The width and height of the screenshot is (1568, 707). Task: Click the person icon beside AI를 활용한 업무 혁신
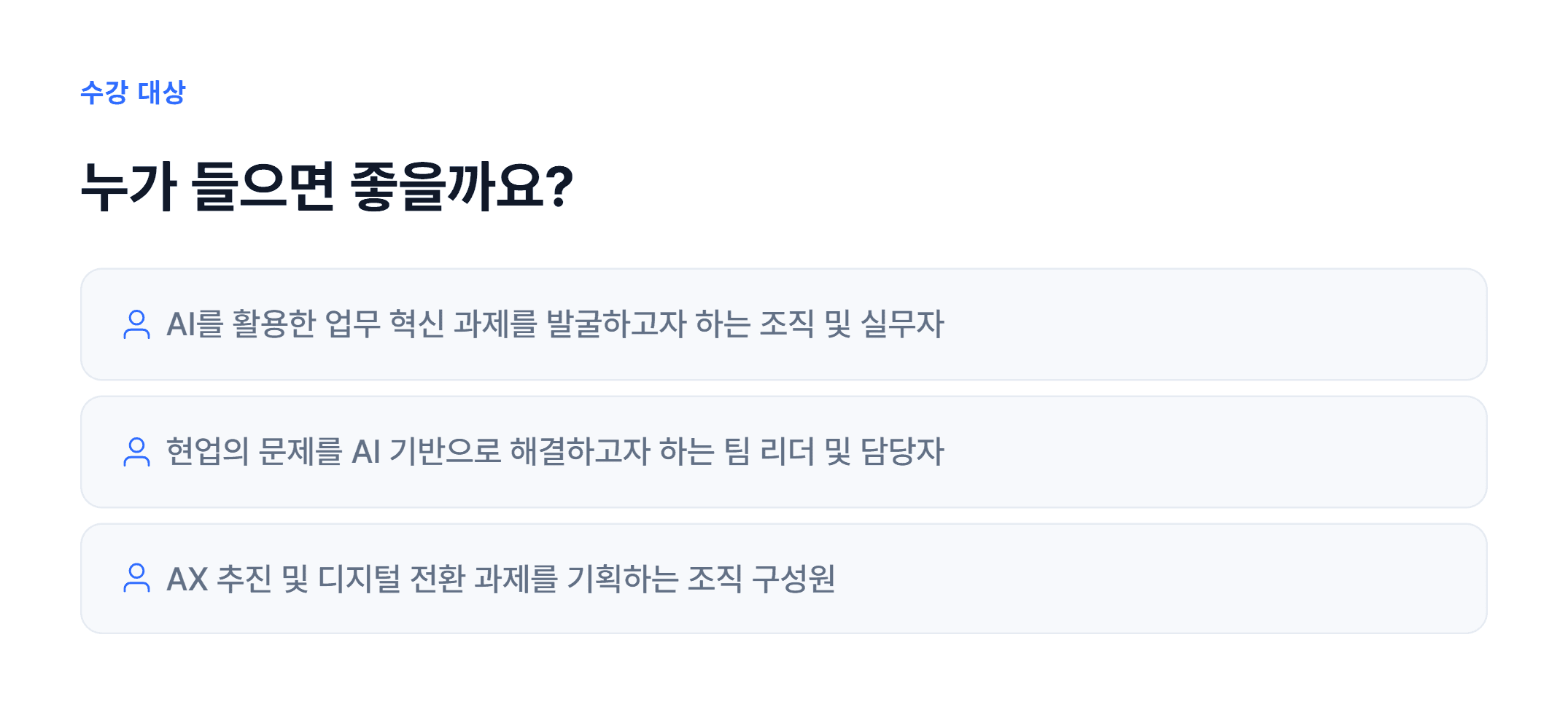[x=136, y=324]
